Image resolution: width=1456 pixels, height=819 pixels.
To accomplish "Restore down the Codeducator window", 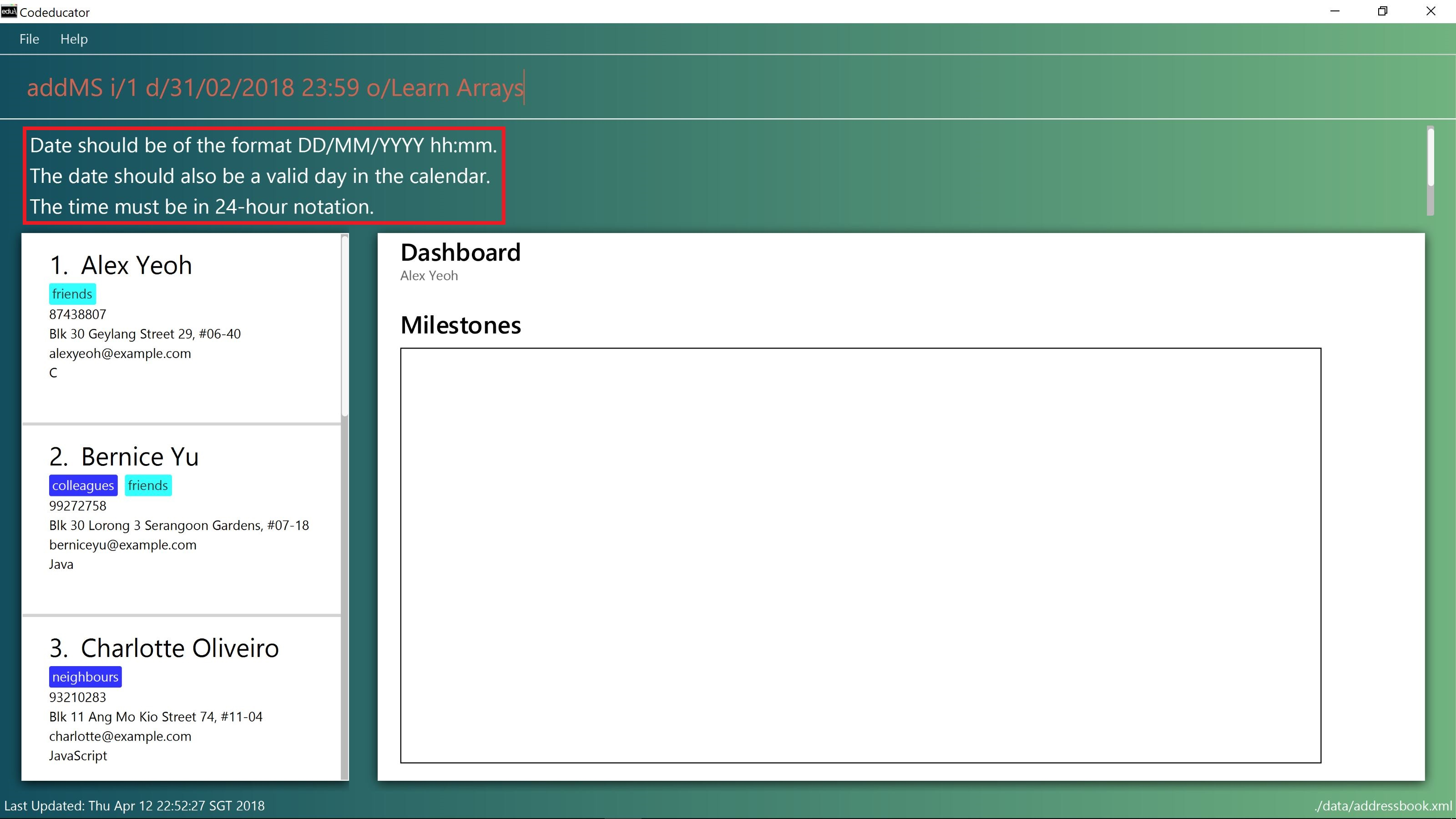I will [x=1383, y=11].
